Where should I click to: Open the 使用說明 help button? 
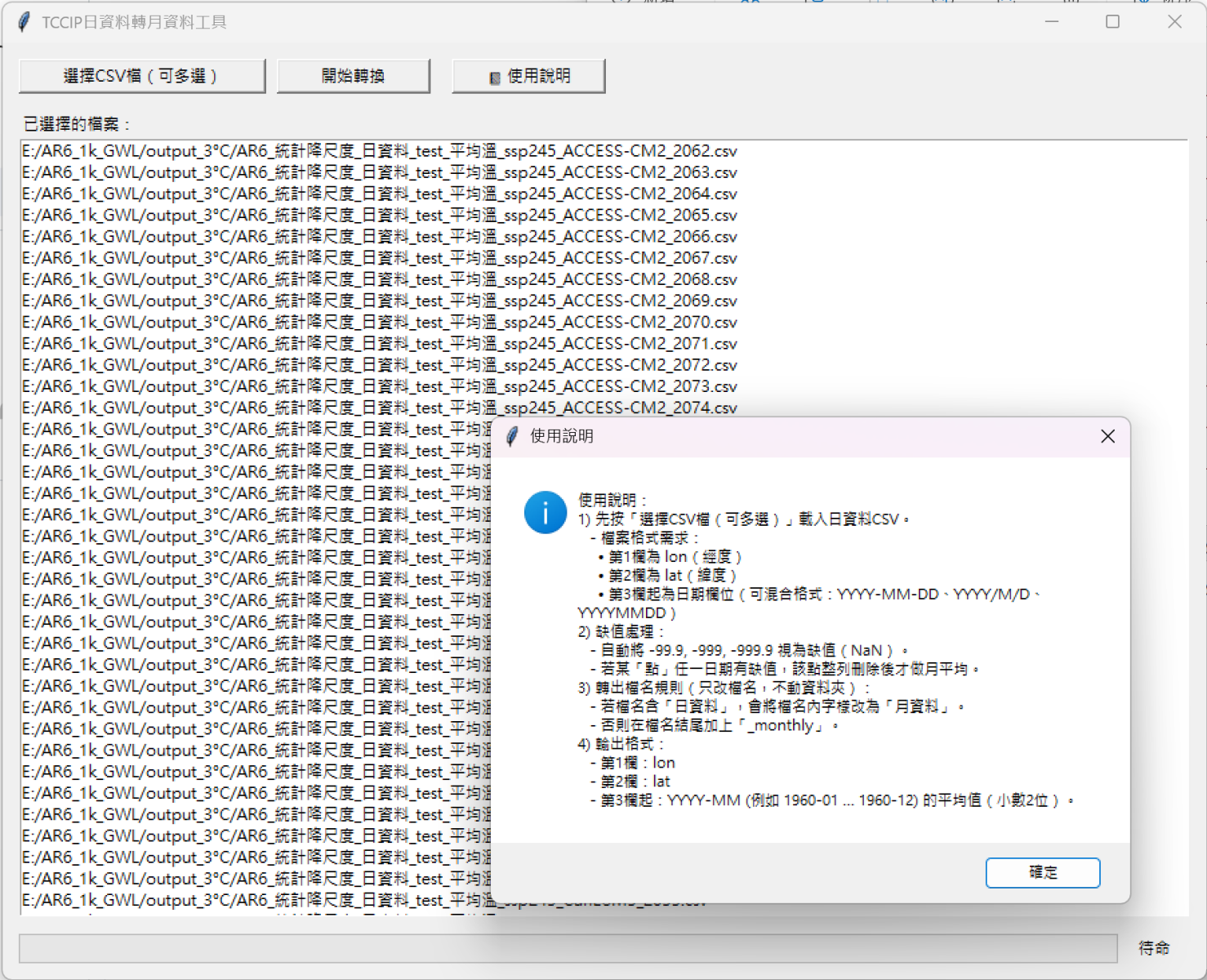coord(528,76)
